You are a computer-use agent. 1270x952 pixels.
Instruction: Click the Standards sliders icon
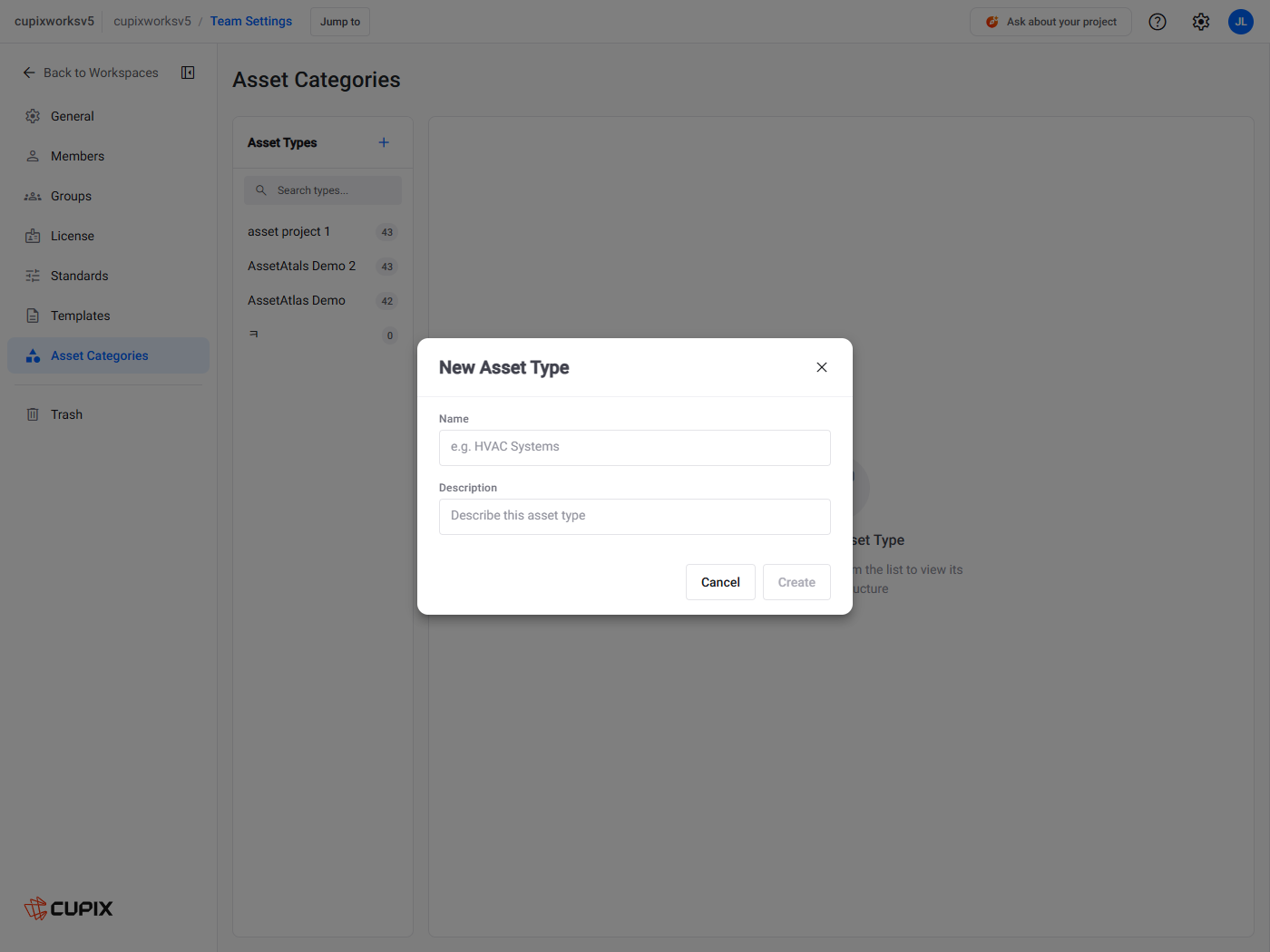(33, 276)
